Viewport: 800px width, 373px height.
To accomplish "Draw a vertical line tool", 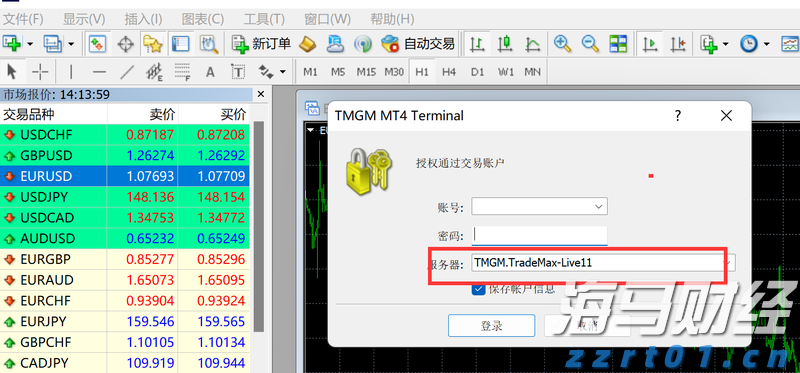I will (71, 72).
